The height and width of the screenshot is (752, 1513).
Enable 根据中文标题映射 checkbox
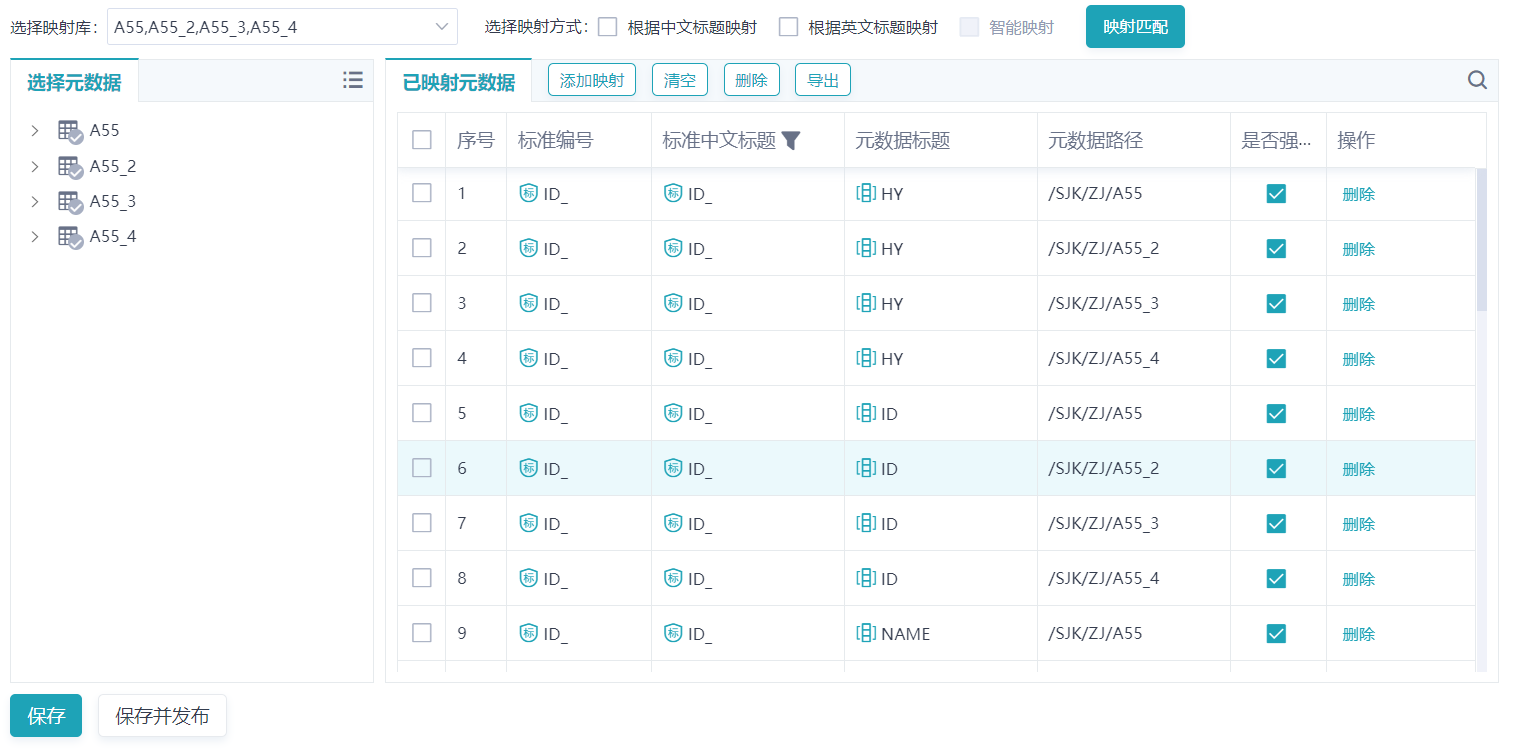607,27
